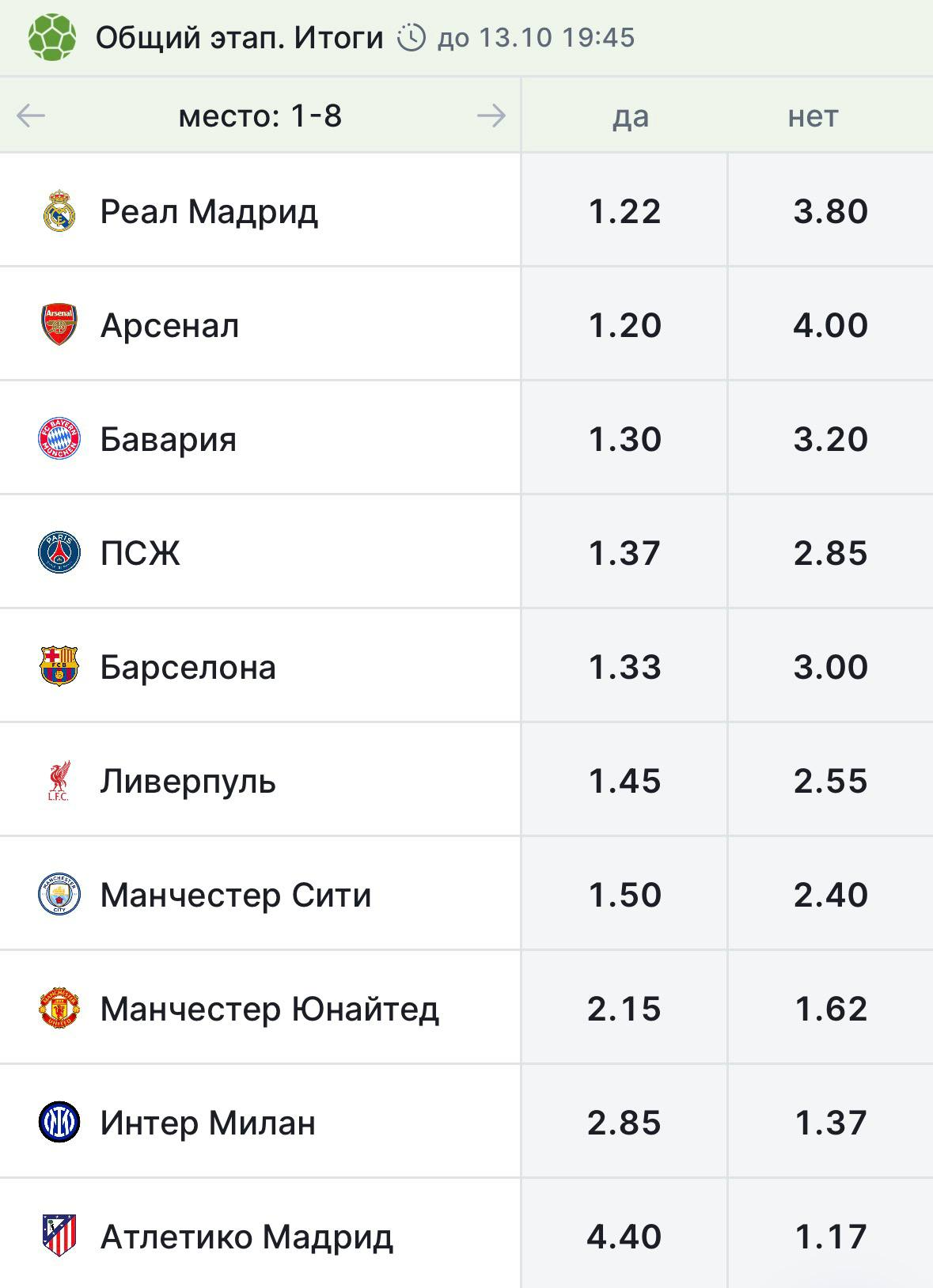933x1288 pixels.
Task: Pick Manchester United 'да' odds 2.15
Action: (624, 1008)
